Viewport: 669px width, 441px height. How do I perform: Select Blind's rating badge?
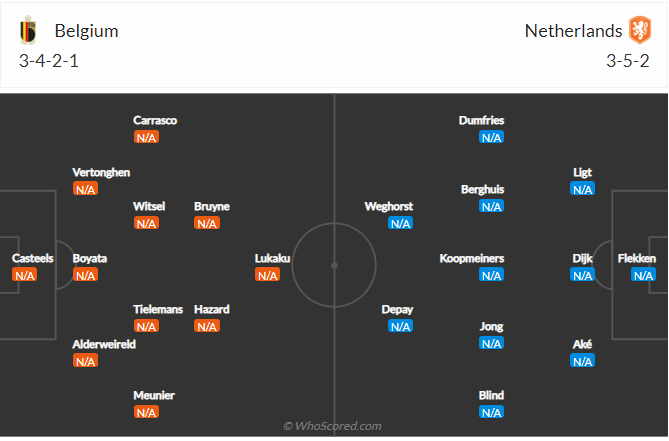click(x=491, y=412)
